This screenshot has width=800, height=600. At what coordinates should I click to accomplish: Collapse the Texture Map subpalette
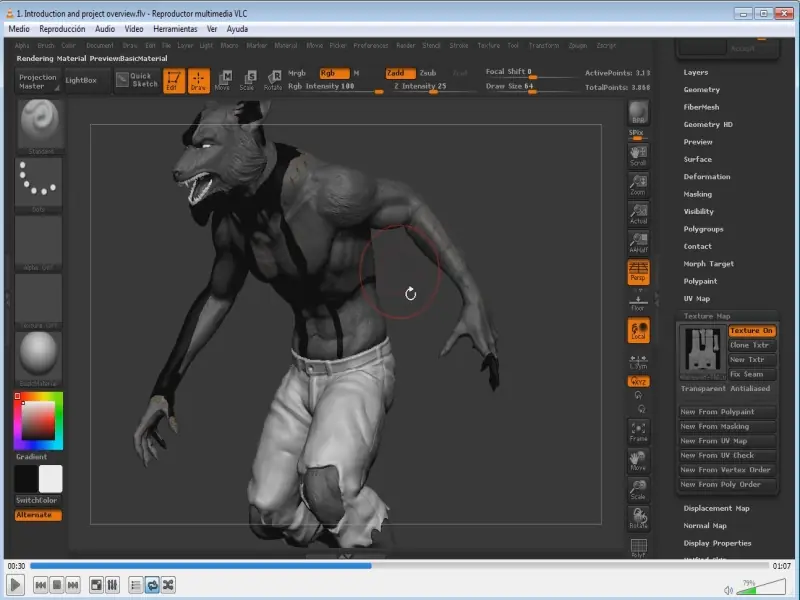tap(707, 316)
